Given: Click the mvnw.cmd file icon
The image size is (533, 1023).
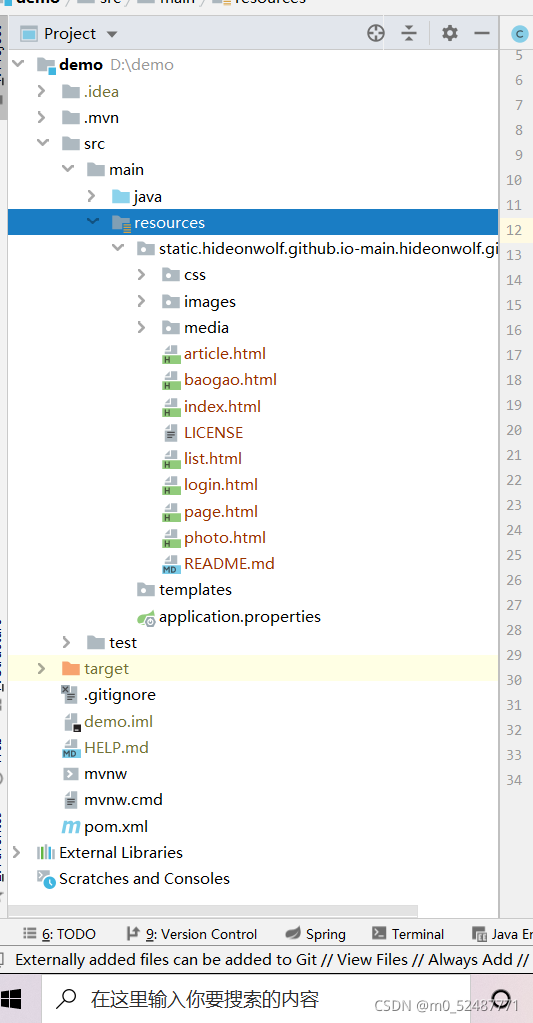Looking at the screenshot, I should point(70,800).
